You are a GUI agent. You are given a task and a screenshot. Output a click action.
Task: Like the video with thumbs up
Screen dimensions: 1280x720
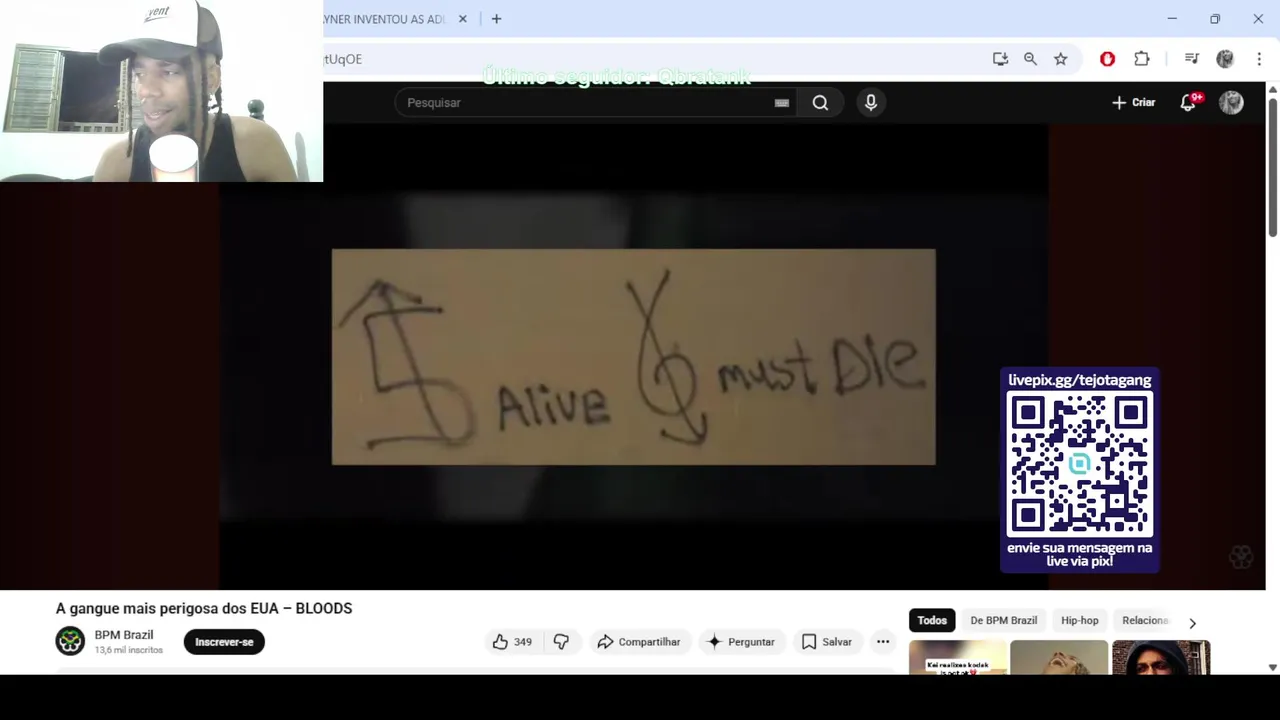click(x=512, y=642)
